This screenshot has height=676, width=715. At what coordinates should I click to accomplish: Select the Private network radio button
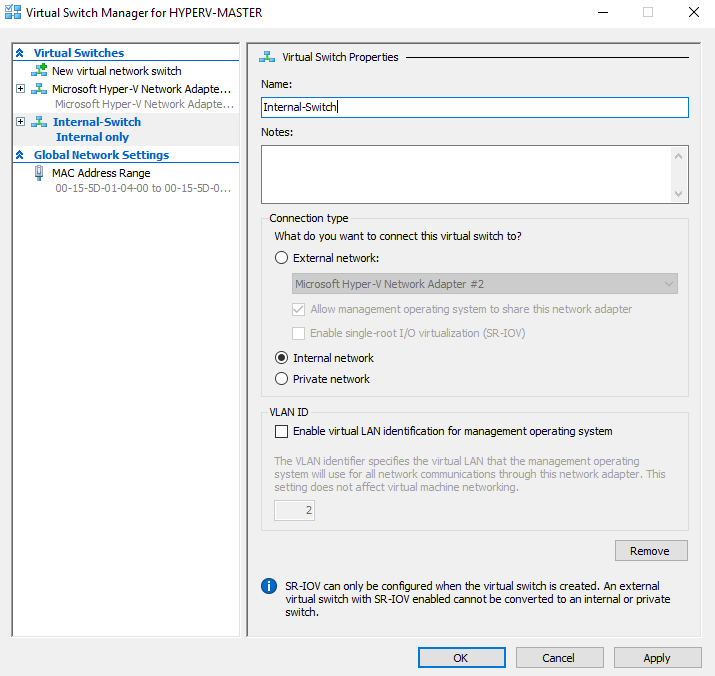(281, 379)
